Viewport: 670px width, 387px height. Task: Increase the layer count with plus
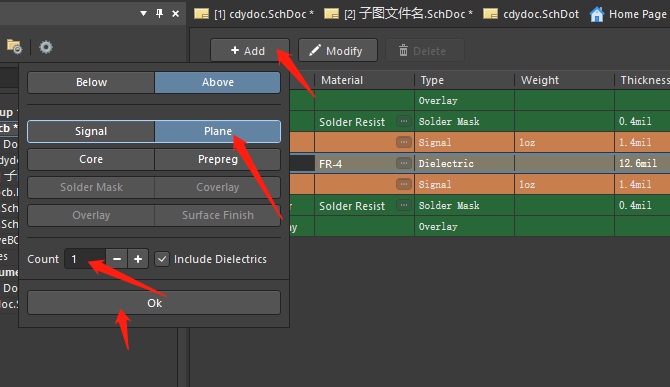click(x=138, y=259)
